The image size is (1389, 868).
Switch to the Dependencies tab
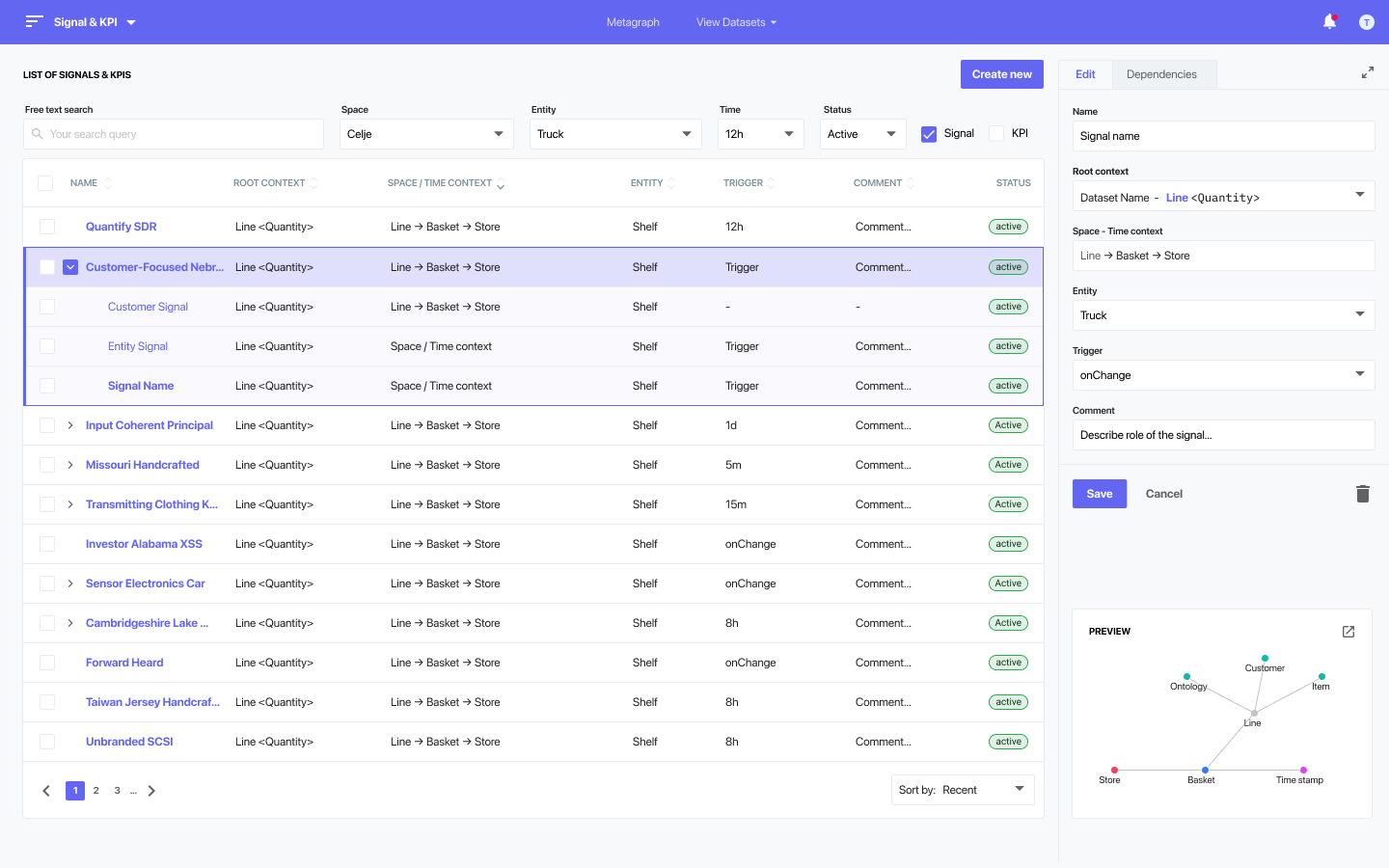point(1161,74)
